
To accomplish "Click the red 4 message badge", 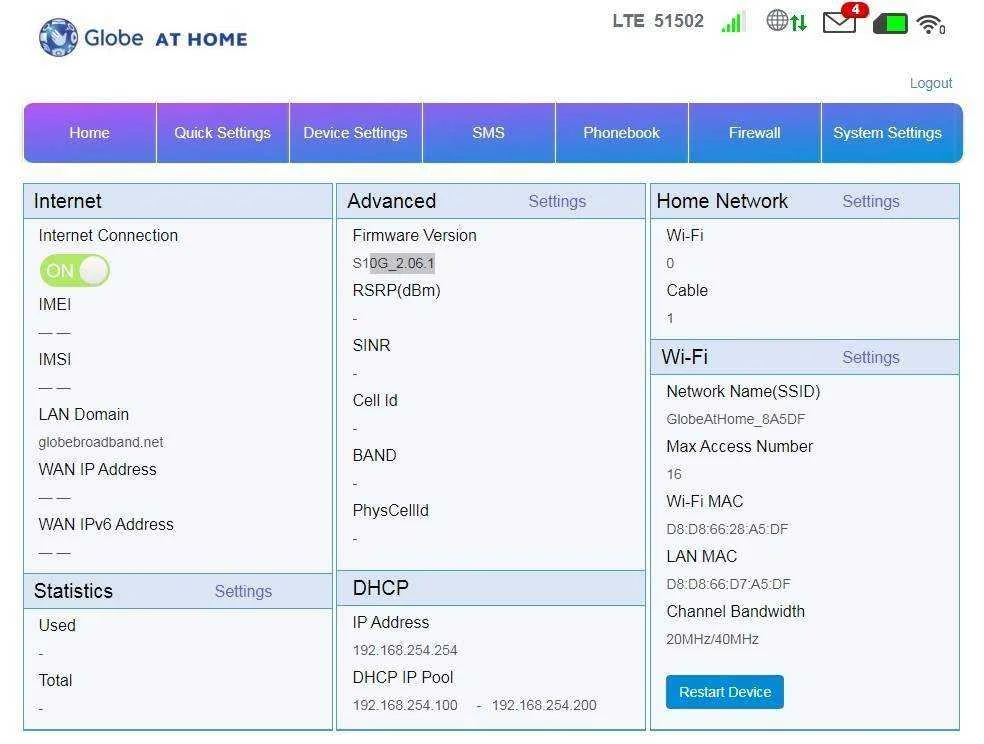I will click(x=855, y=9).
